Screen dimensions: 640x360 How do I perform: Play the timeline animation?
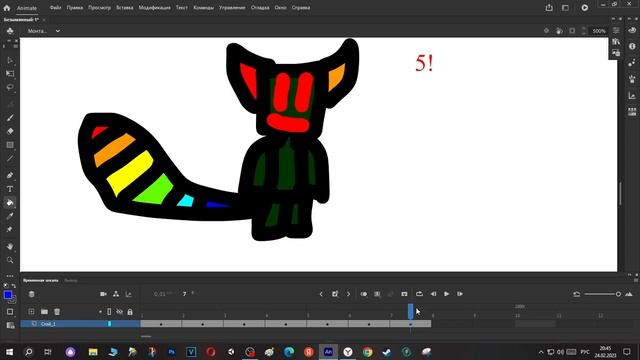[447, 294]
